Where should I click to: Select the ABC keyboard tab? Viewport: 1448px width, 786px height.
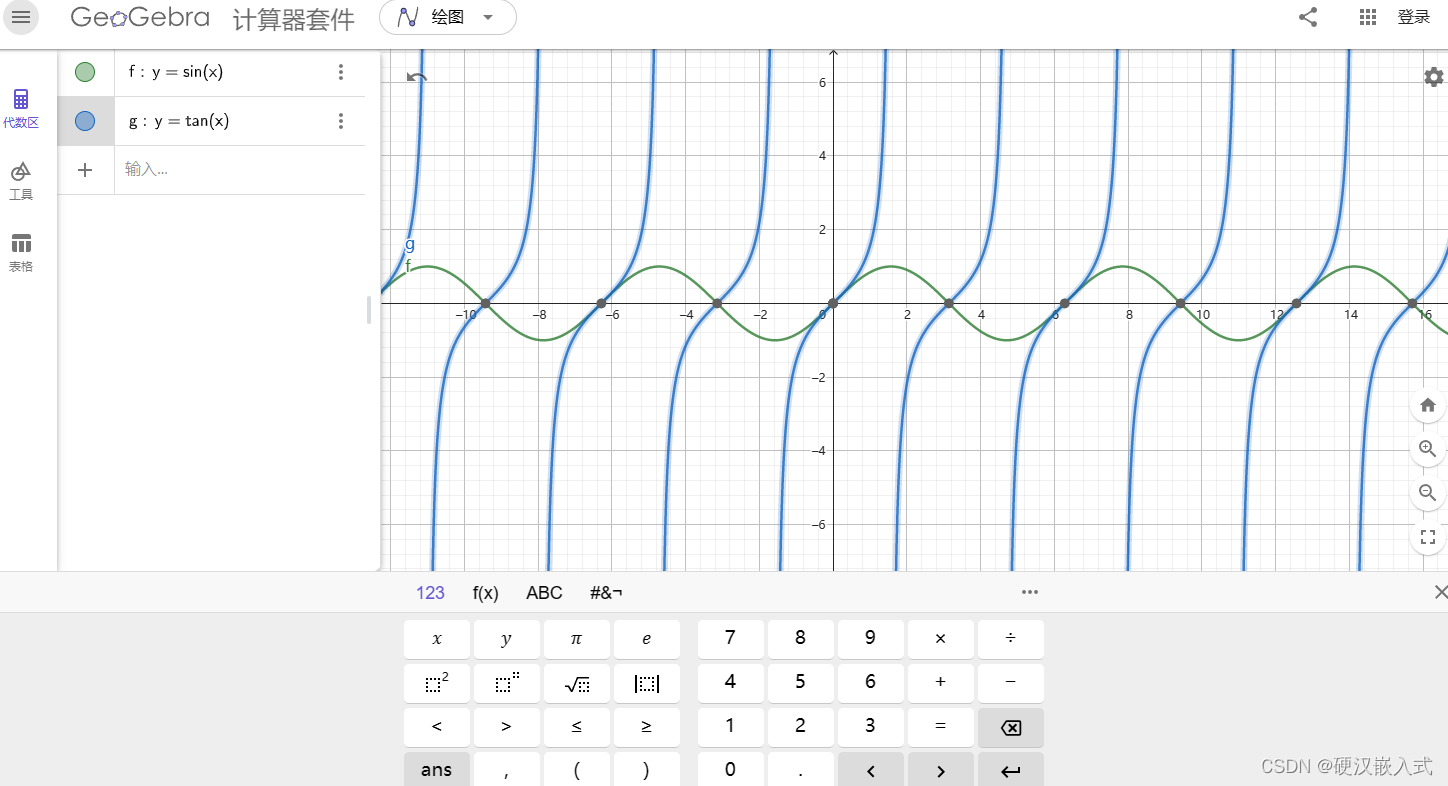544,593
